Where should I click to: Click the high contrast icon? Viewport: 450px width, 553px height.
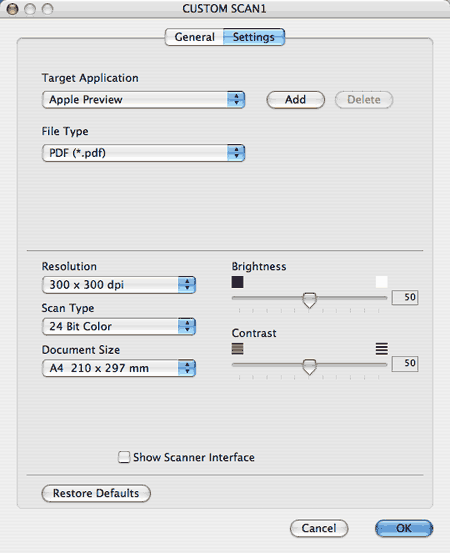click(x=382, y=349)
